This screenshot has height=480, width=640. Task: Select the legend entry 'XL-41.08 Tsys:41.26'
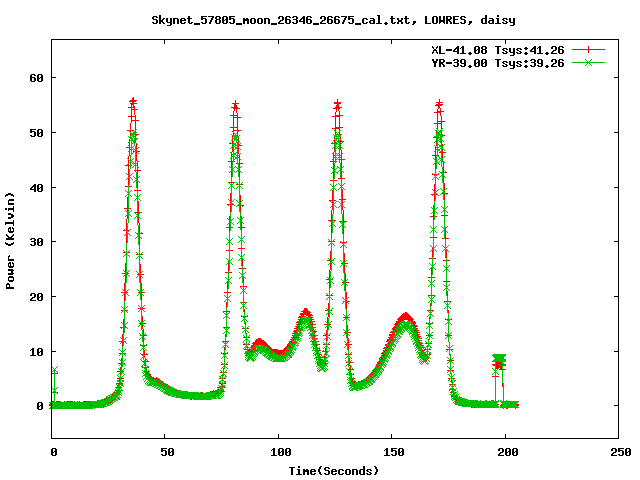point(498,50)
